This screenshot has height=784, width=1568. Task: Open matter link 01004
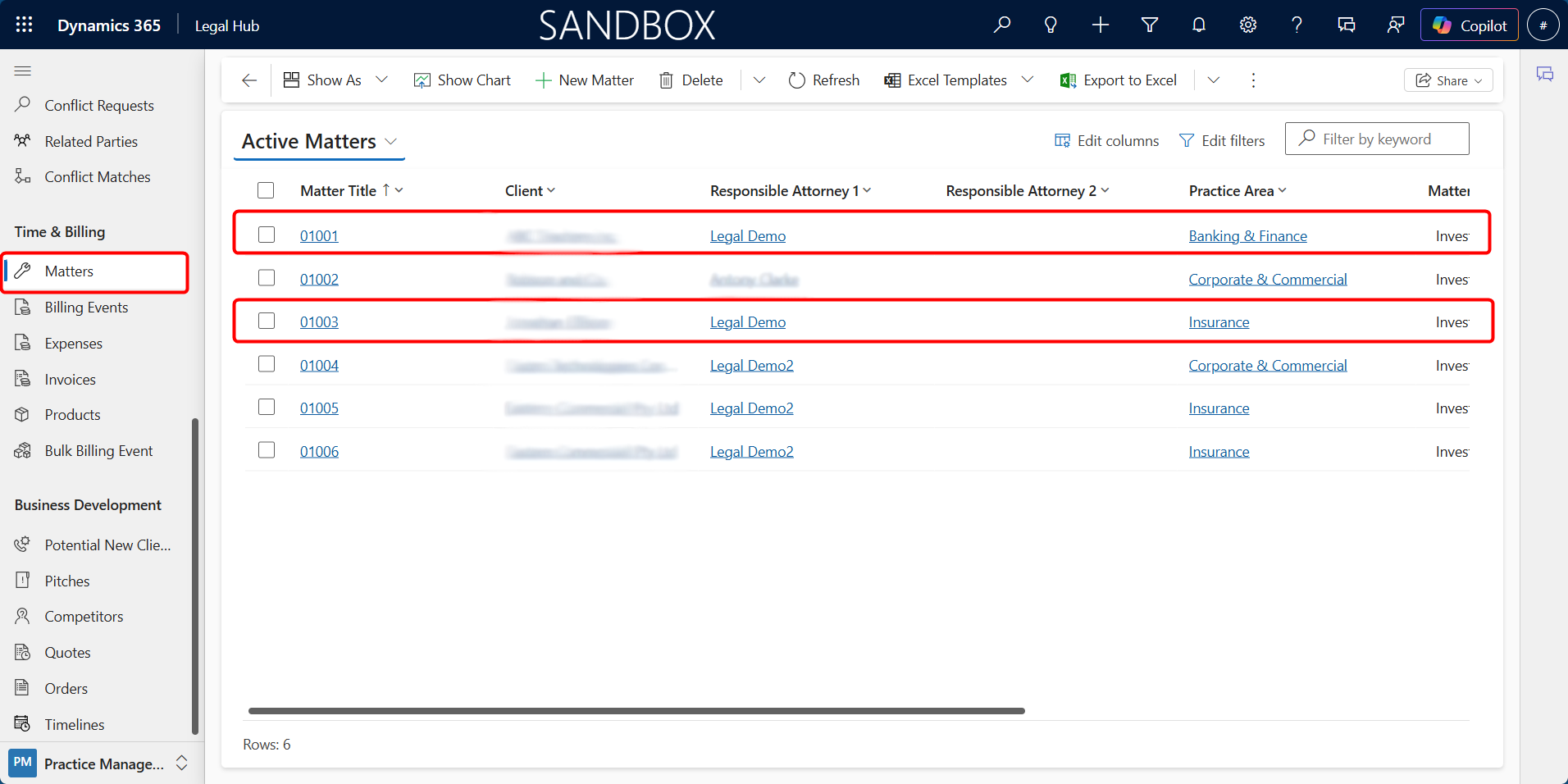click(x=319, y=366)
